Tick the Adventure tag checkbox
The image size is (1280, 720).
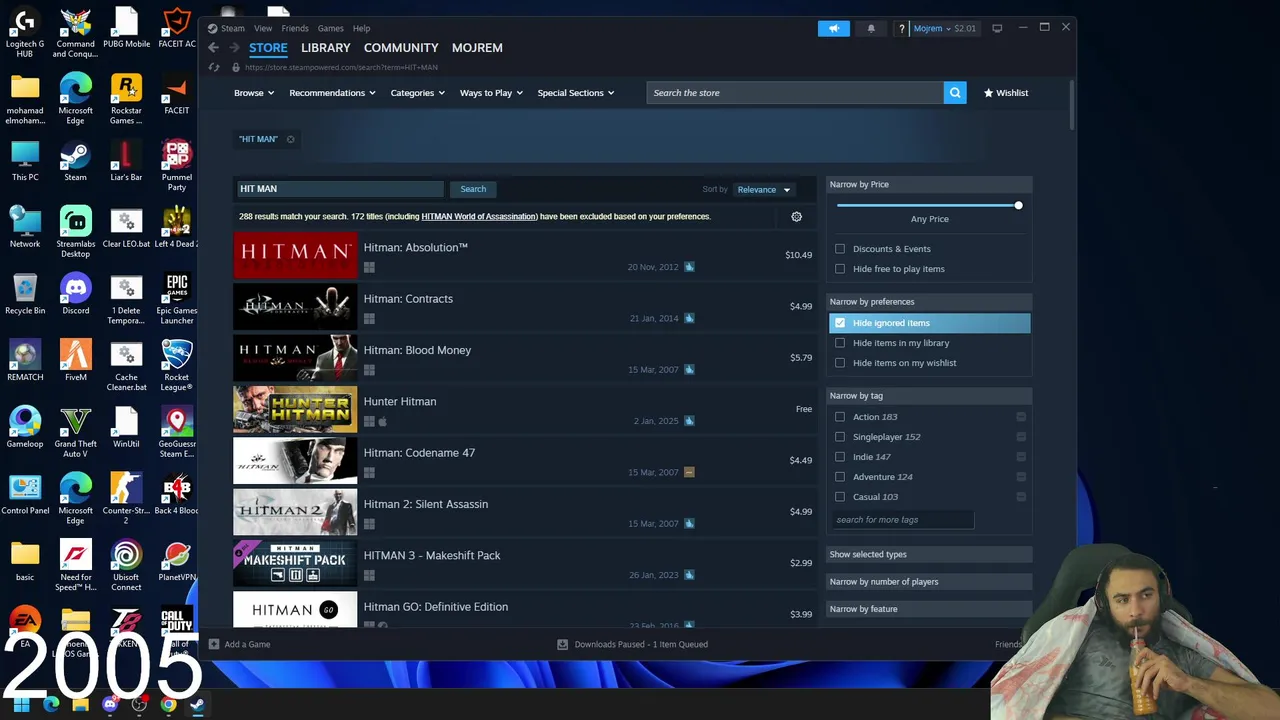tap(840, 477)
